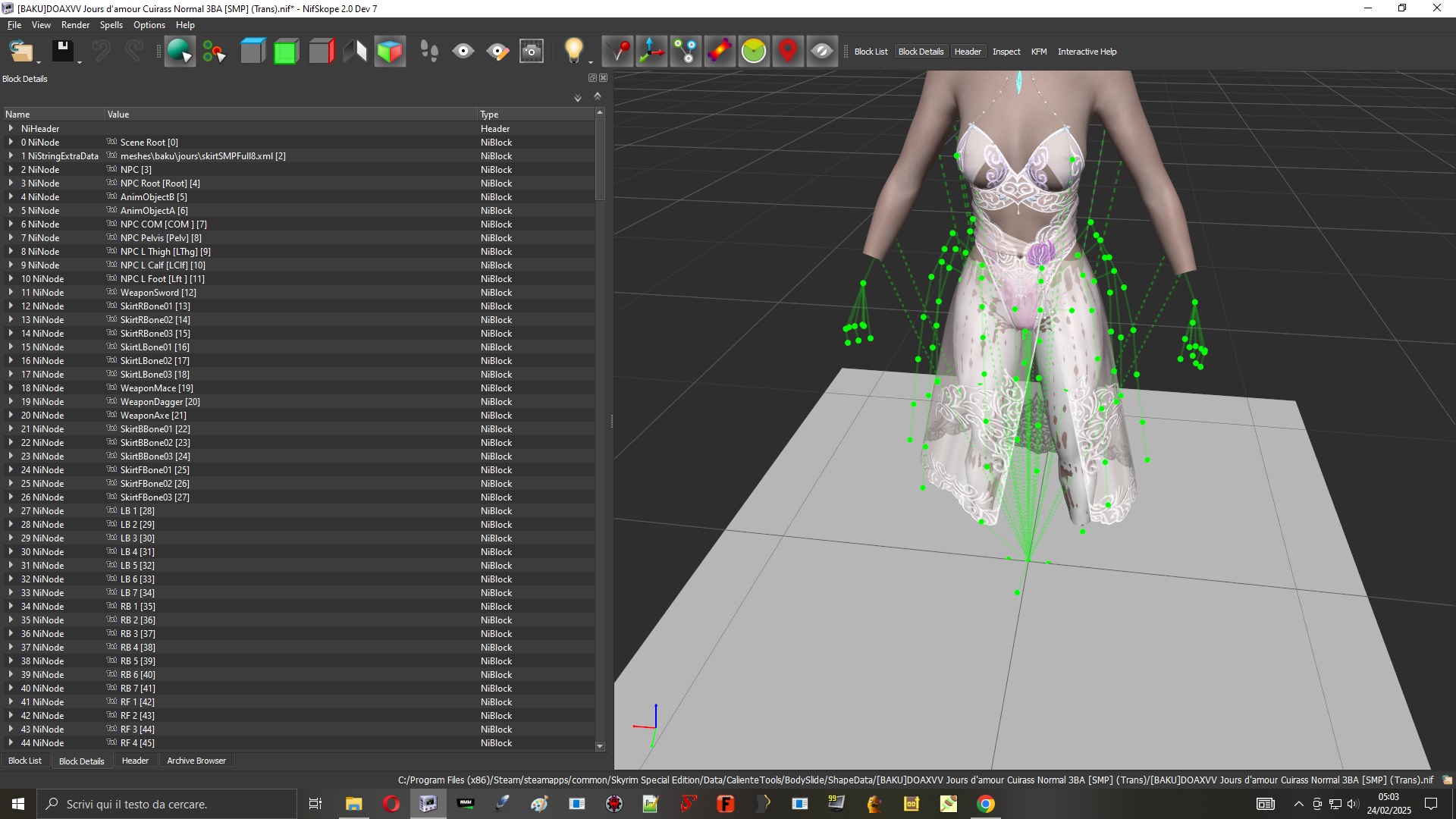Click the save view eye-pencil icon
This screenshot has width=1456, height=819.
[x=497, y=52]
